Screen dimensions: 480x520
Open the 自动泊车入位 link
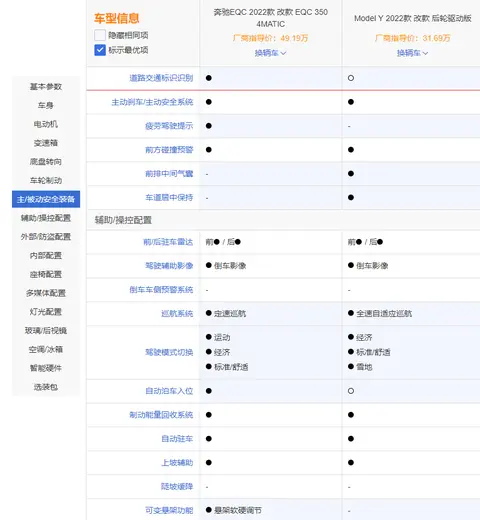pyautogui.click(x=169, y=391)
